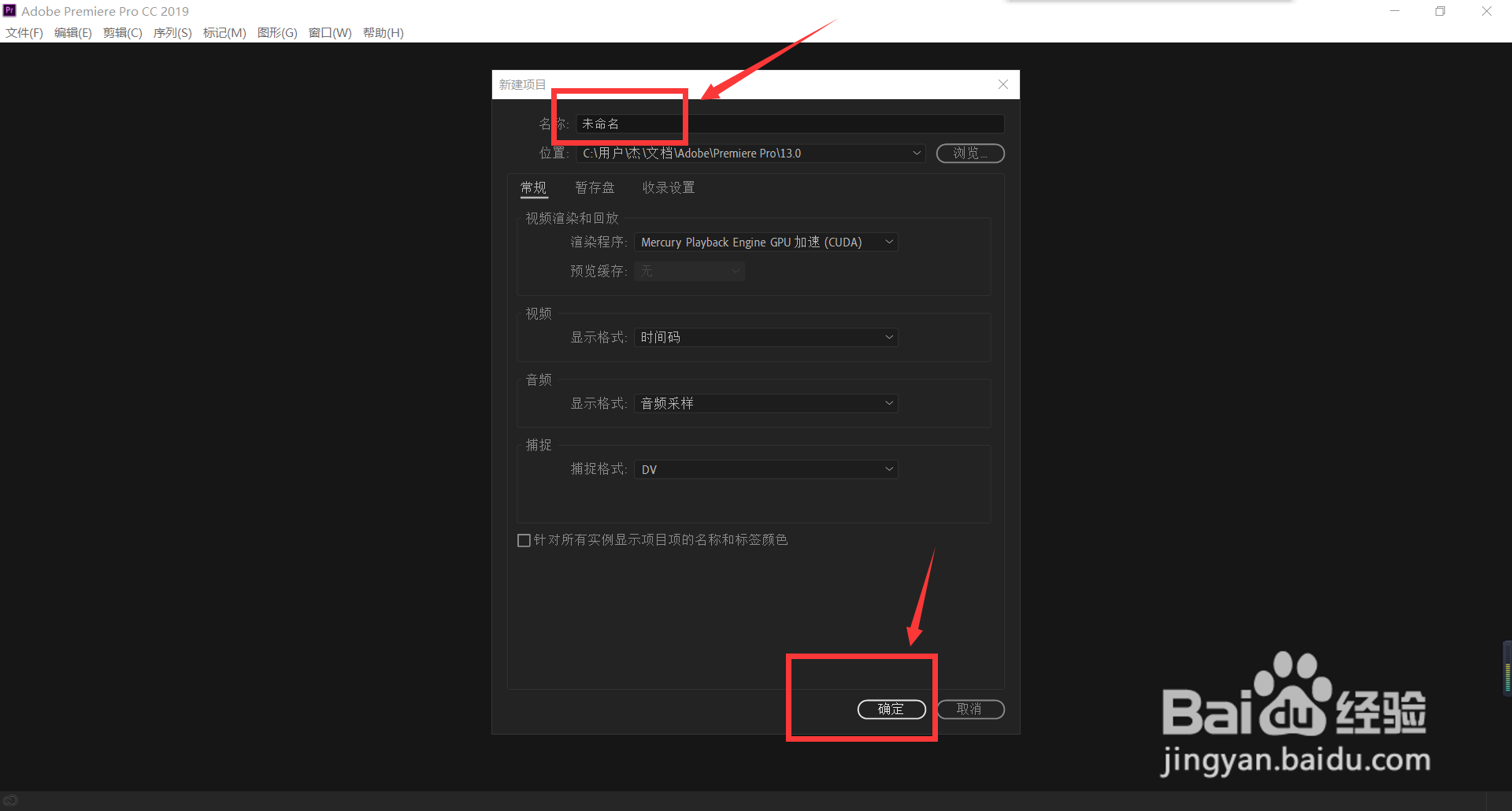
Task: Open the 视频 显示格式 时间码 dropdown
Action: [766, 337]
